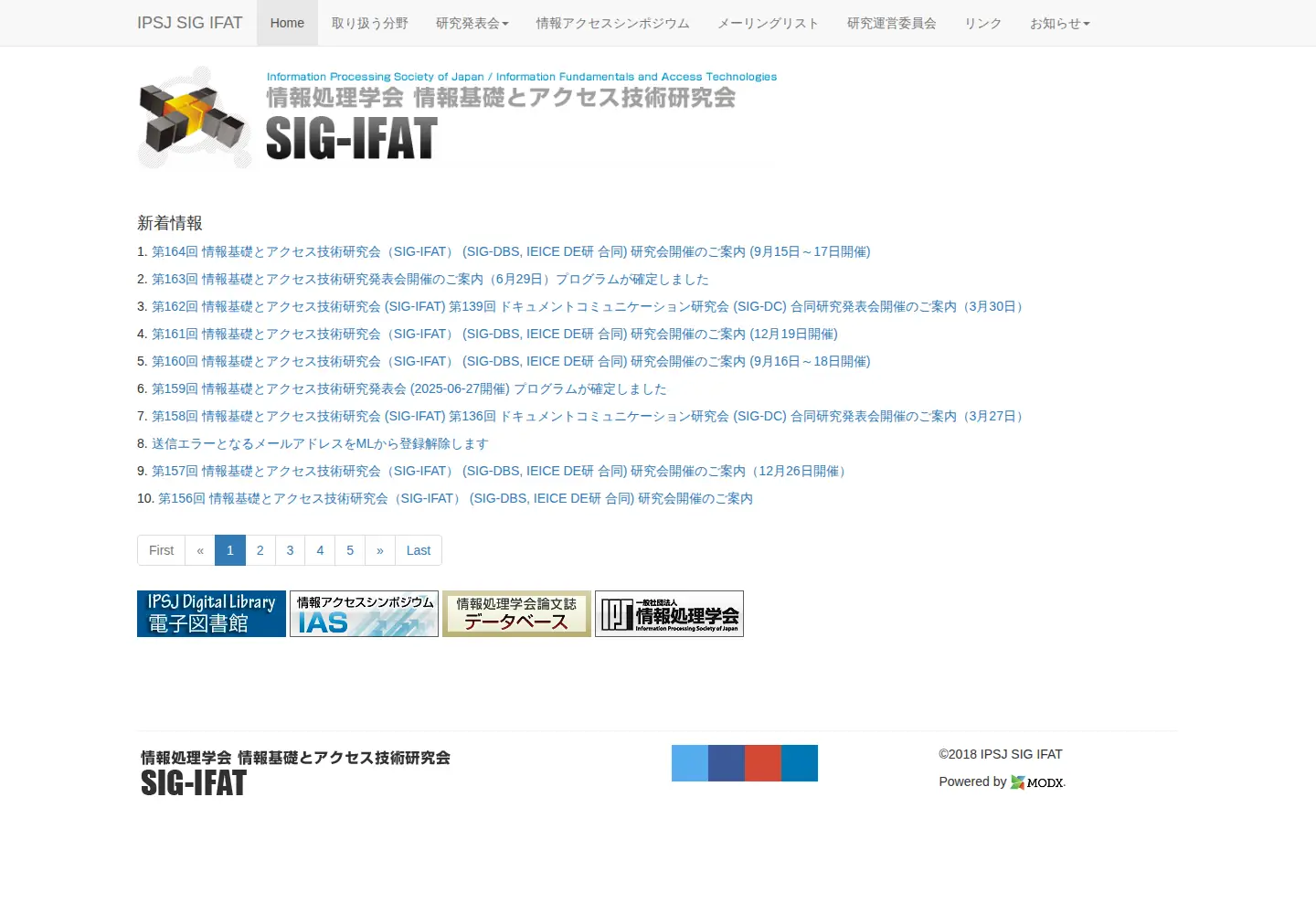Screen dimensions: 1316x914
Task: Select pagination page 3
Action: point(290,550)
